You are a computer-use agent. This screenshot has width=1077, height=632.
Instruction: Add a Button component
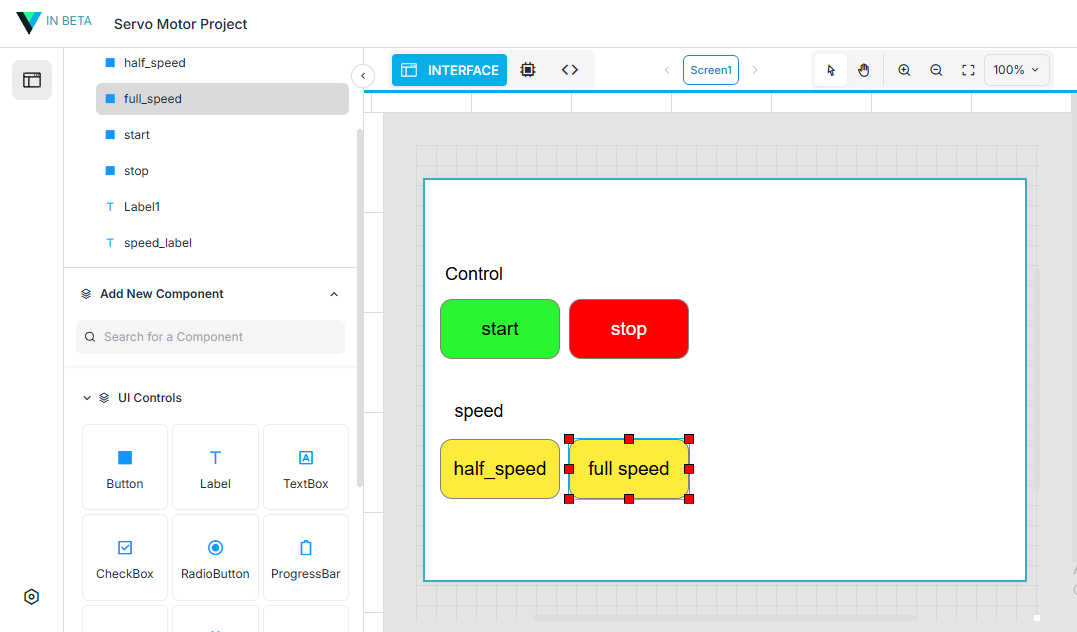point(125,467)
